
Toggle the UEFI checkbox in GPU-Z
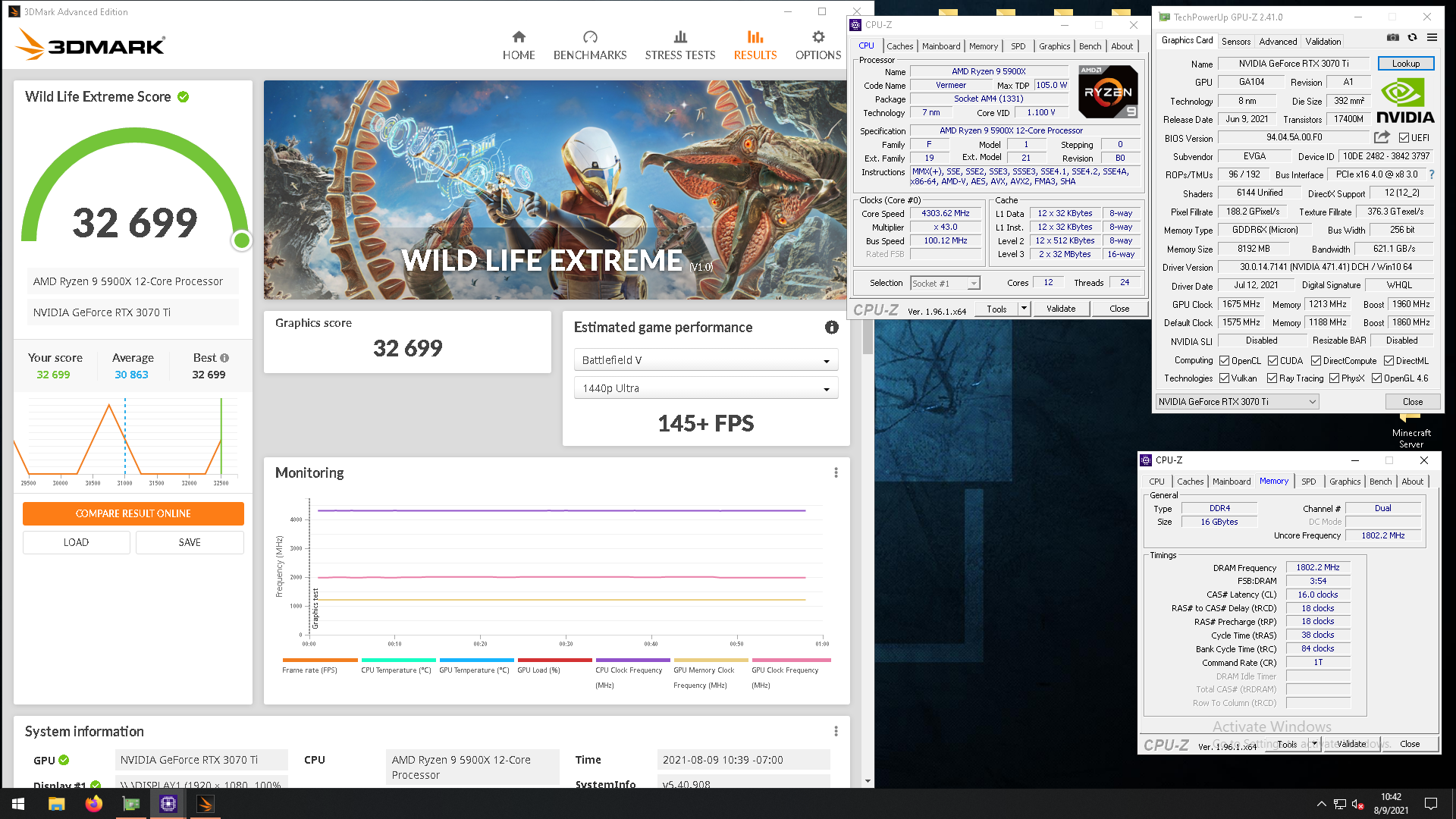1404,138
